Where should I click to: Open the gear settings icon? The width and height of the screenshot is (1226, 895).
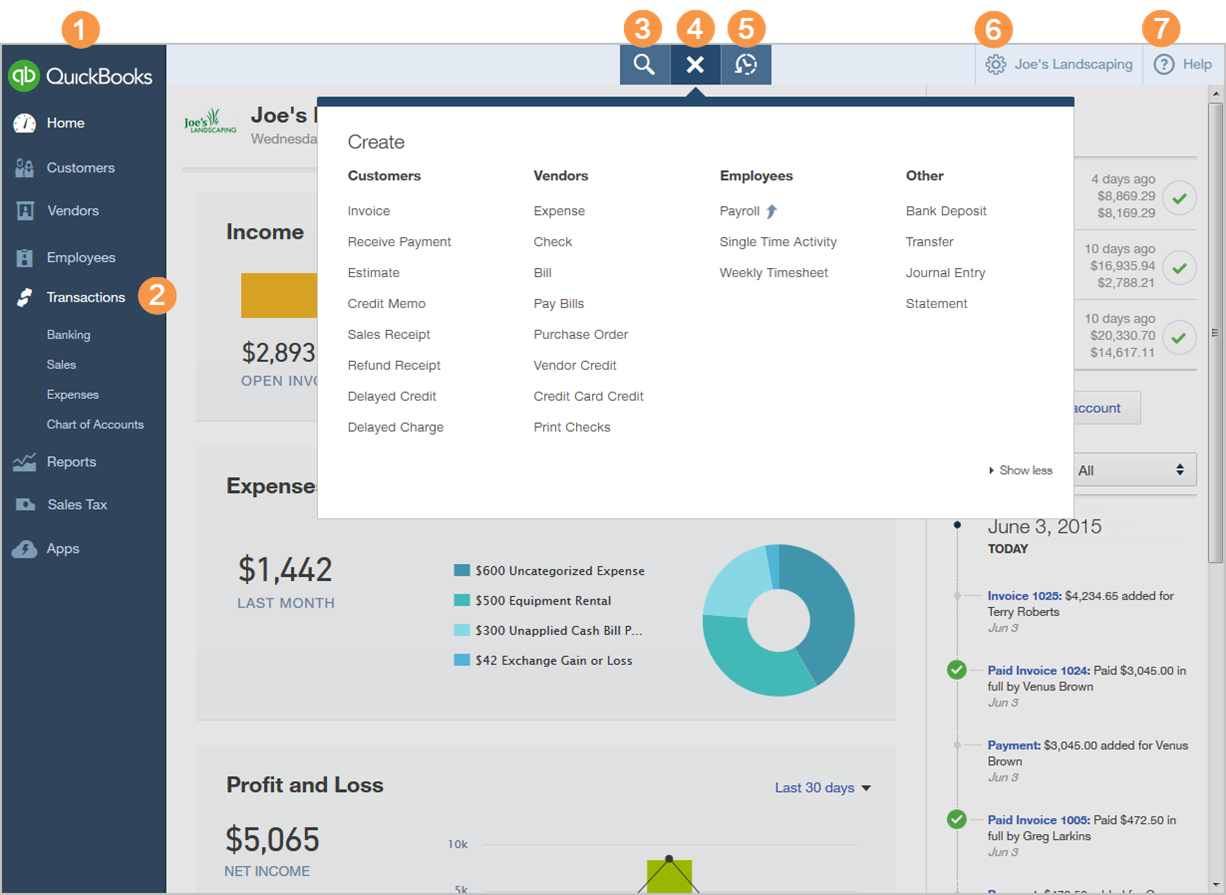pyautogui.click(x=995, y=64)
